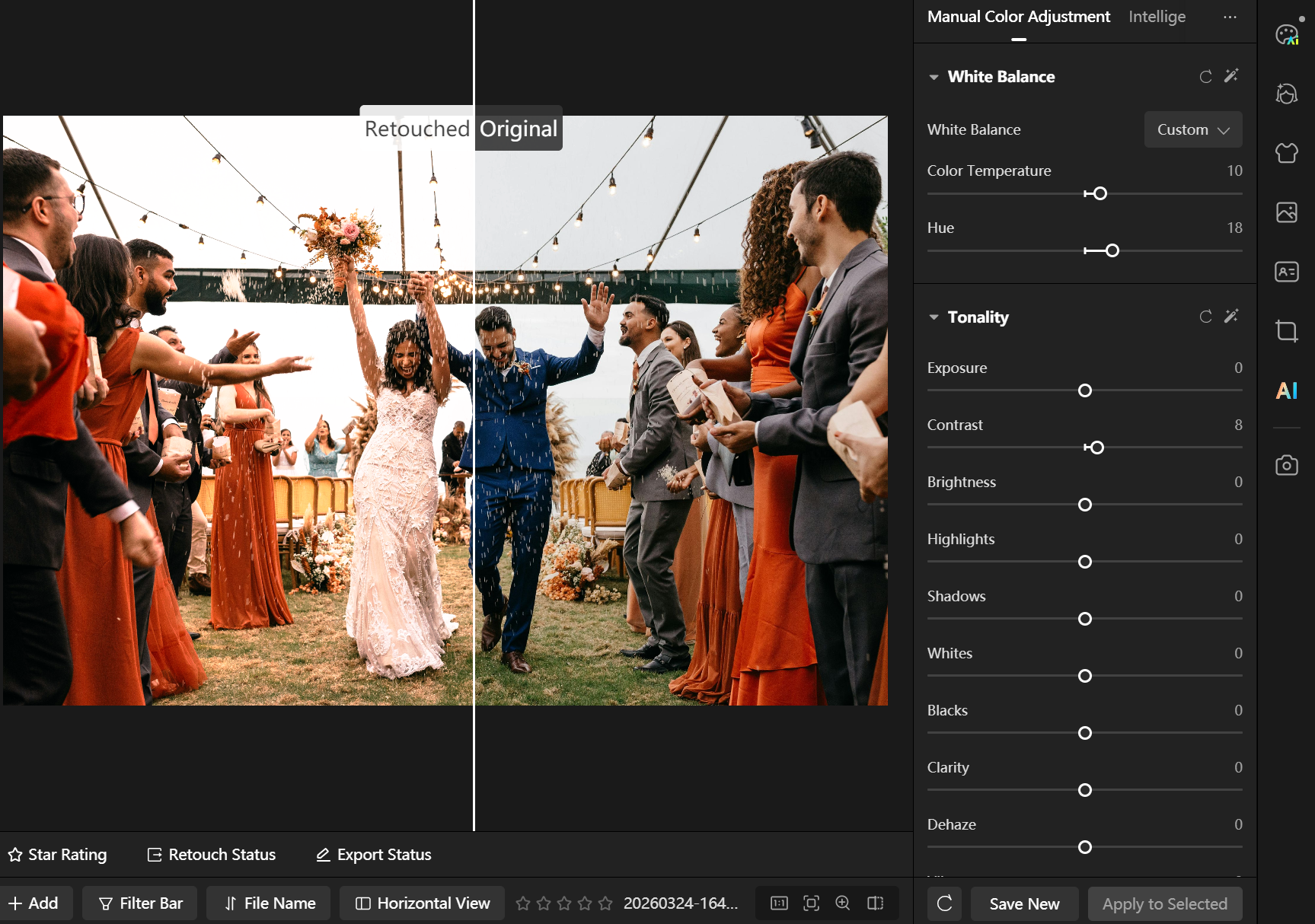The height and width of the screenshot is (924, 1315).
Task: Select the Crop tool
Action: click(x=1286, y=331)
